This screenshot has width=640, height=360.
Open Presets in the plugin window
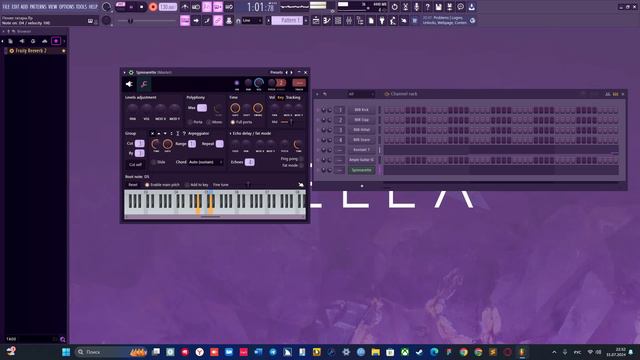tap(276, 73)
